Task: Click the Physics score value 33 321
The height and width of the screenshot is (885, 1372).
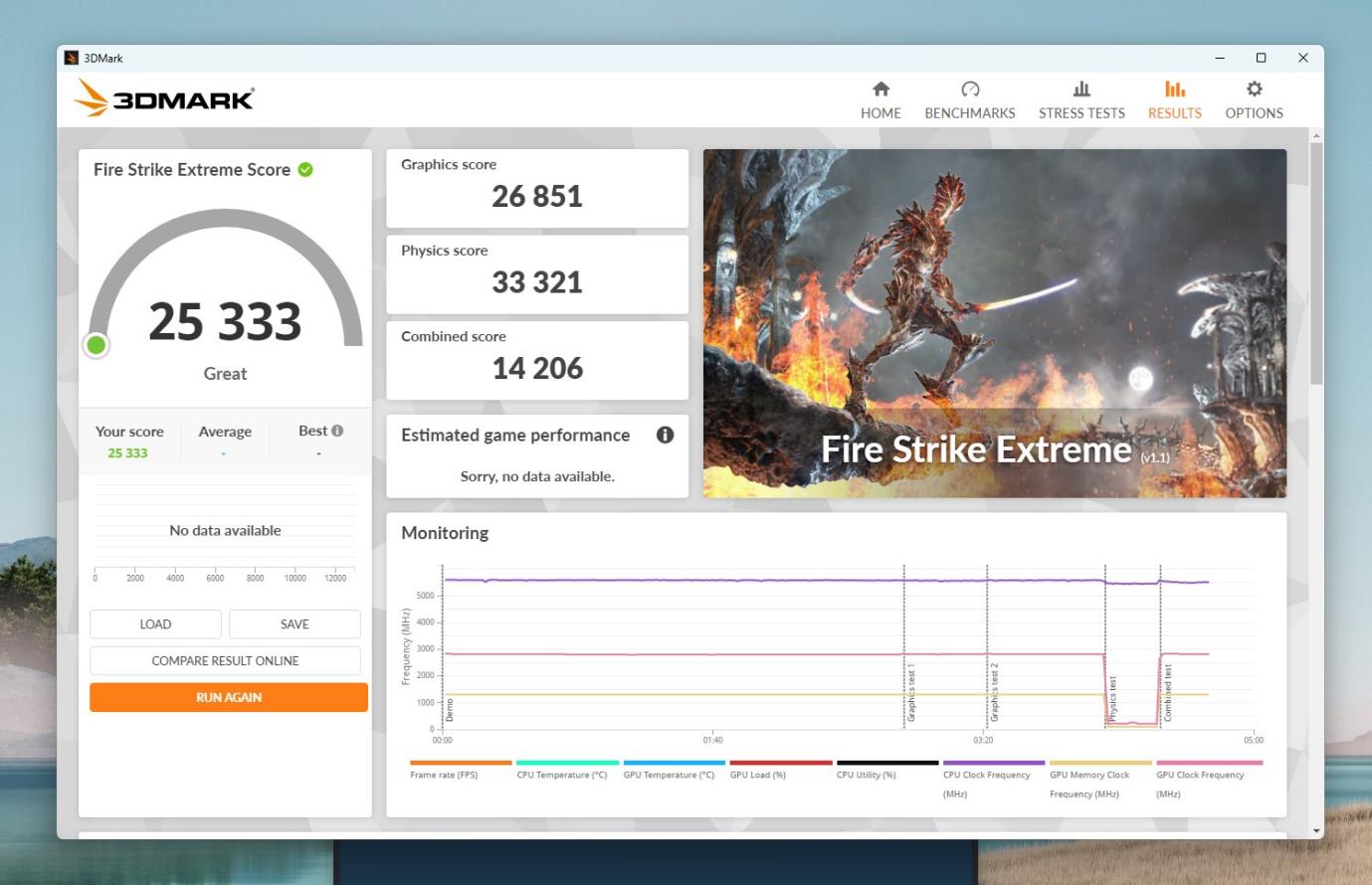Action: point(537,282)
